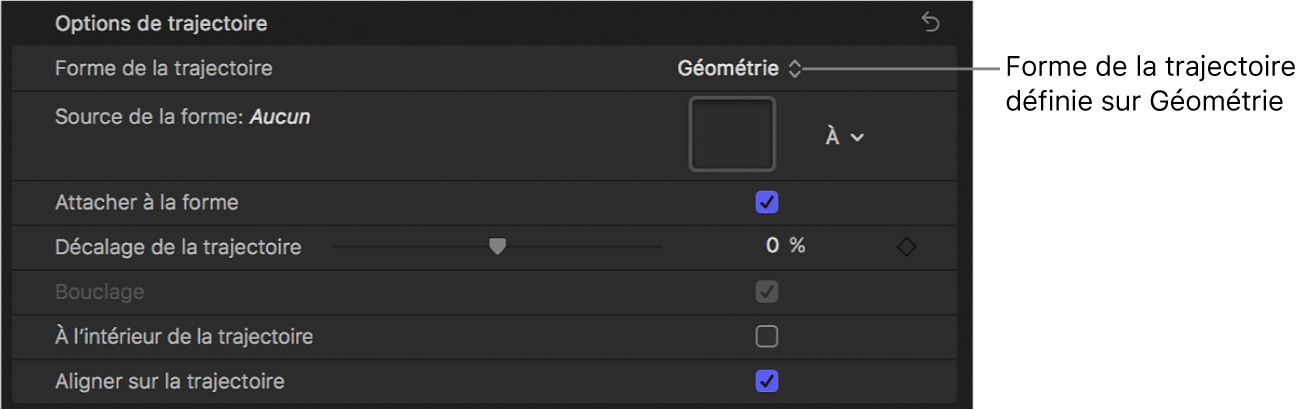The image size is (1301, 410).
Task: Disable Aligner sur la trajectoire checkbox
Action: [767, 381]
